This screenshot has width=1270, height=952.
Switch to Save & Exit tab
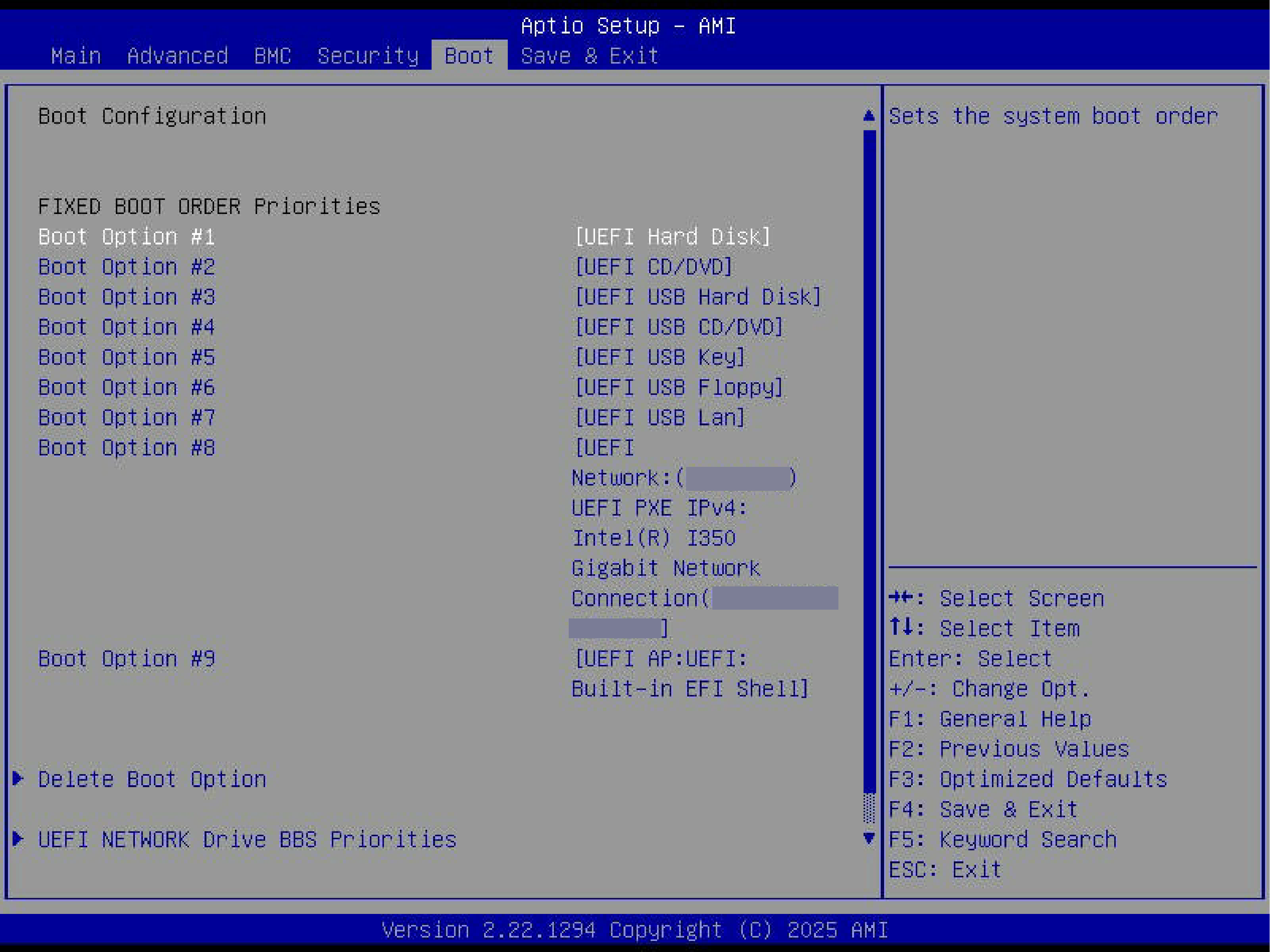coord(589,56)
